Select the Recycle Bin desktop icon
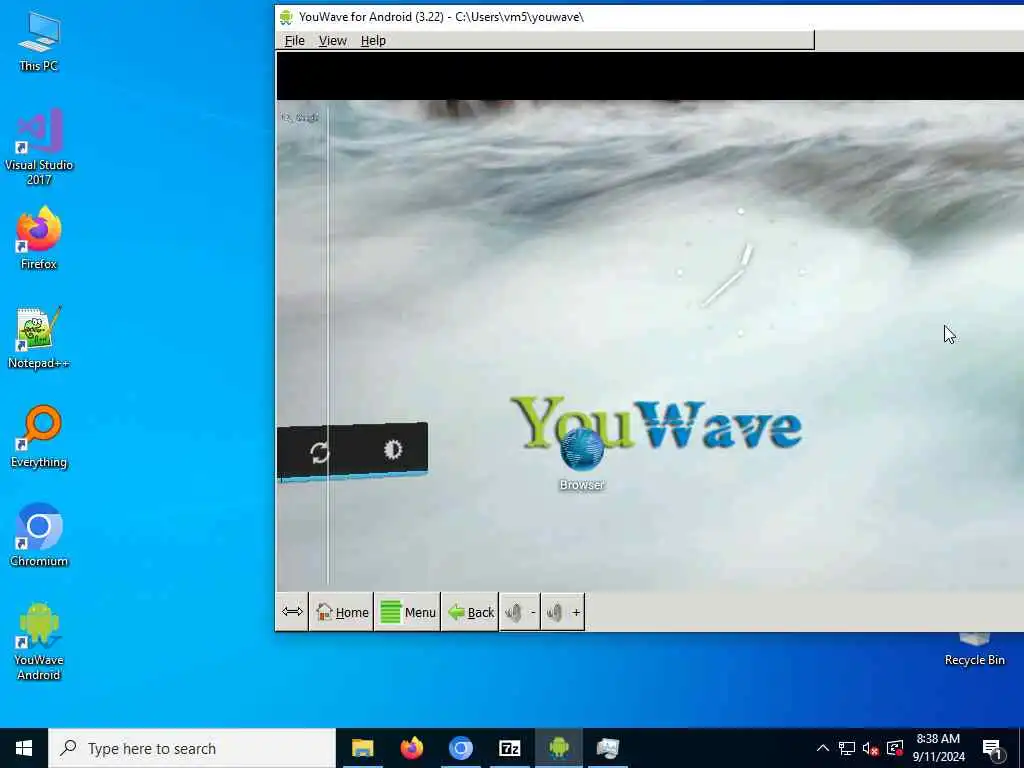Image resolution: width=1024 pixels, height=768 pixels. (974, 650)
